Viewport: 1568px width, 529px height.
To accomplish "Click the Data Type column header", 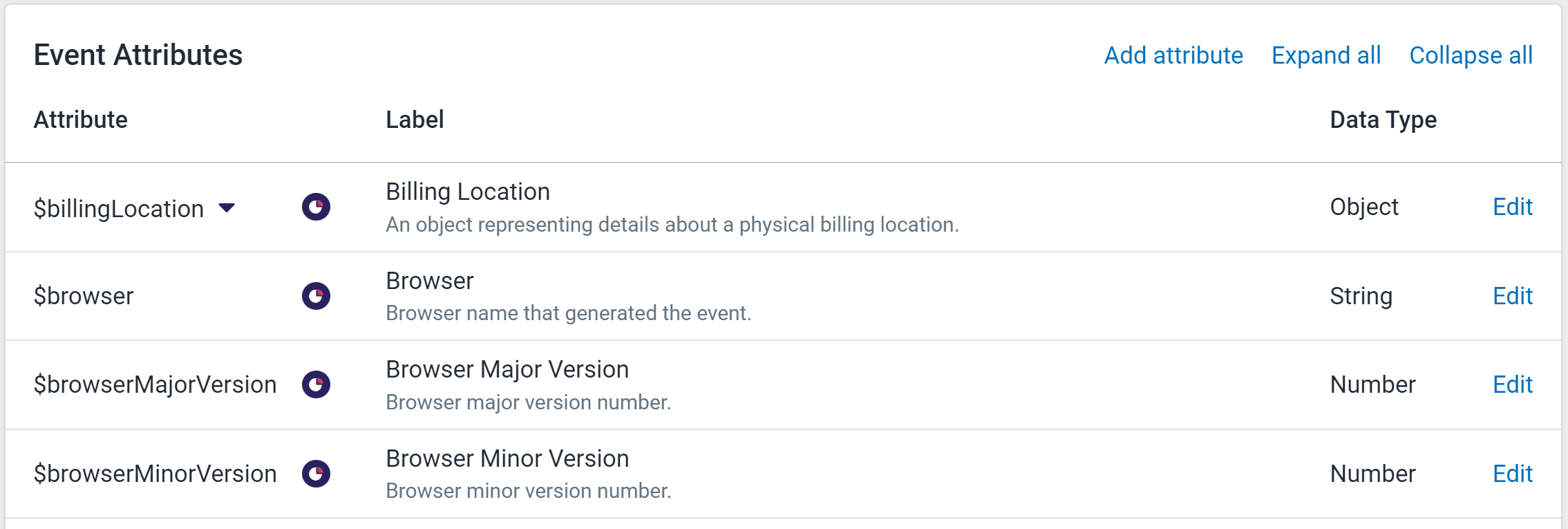I will click(x=1383, y=120).
